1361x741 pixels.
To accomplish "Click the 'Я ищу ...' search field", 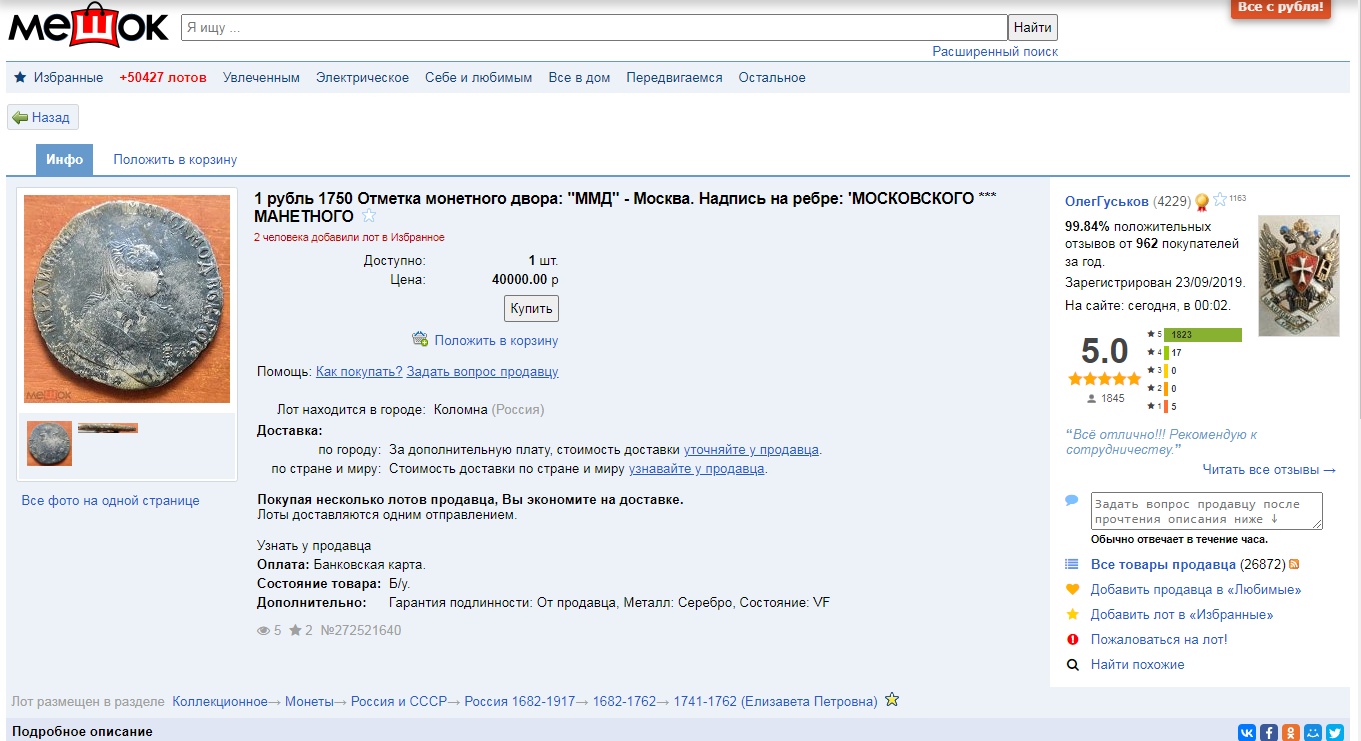I will [593, 28].
